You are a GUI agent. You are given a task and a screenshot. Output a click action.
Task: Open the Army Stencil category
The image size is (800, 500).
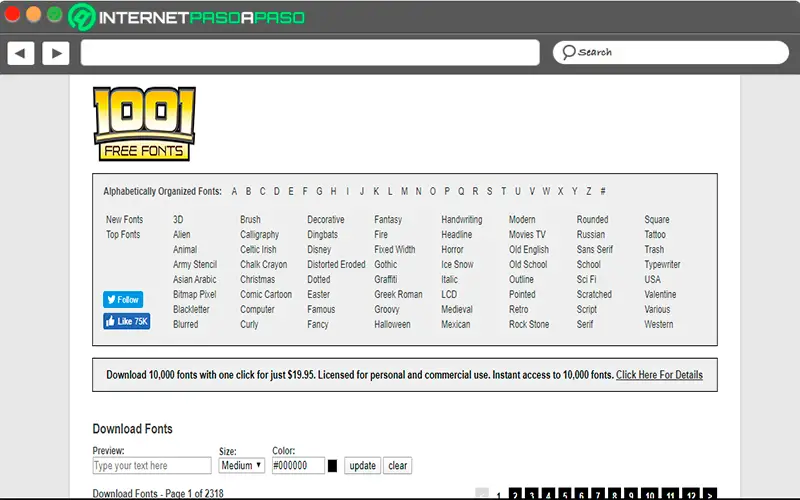point(195,264)
